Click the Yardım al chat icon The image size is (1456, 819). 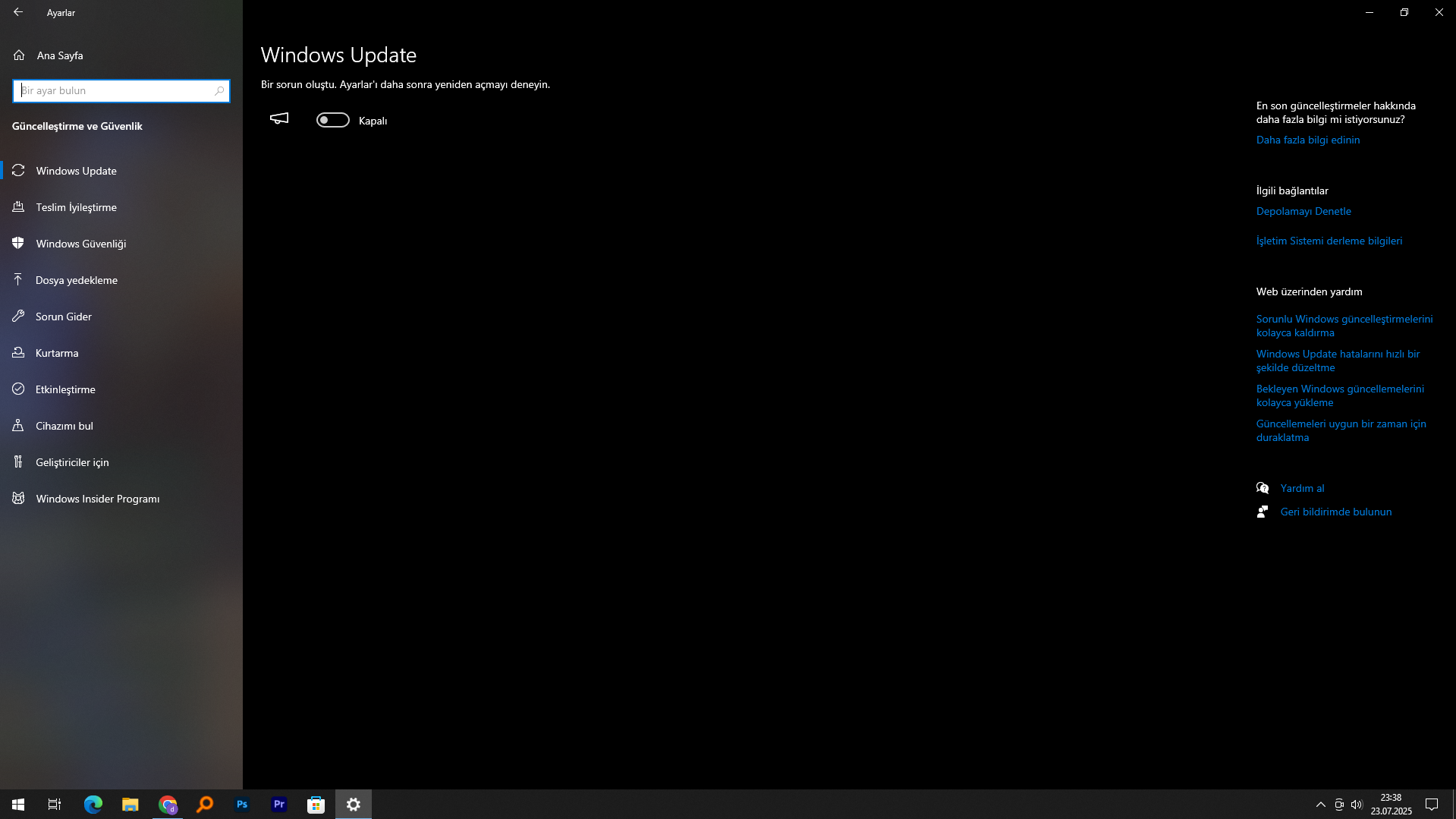tap(1263, 488)
